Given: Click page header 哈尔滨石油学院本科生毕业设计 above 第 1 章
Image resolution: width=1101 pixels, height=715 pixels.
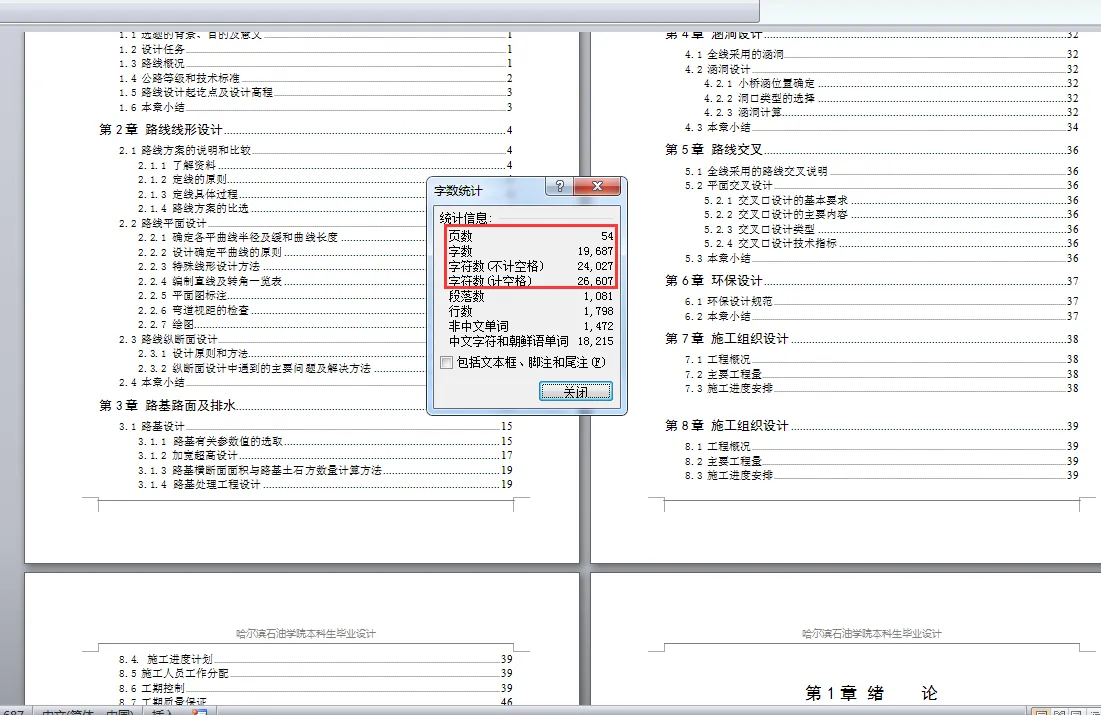Looking at the screenshot, I should pos(871,634).
